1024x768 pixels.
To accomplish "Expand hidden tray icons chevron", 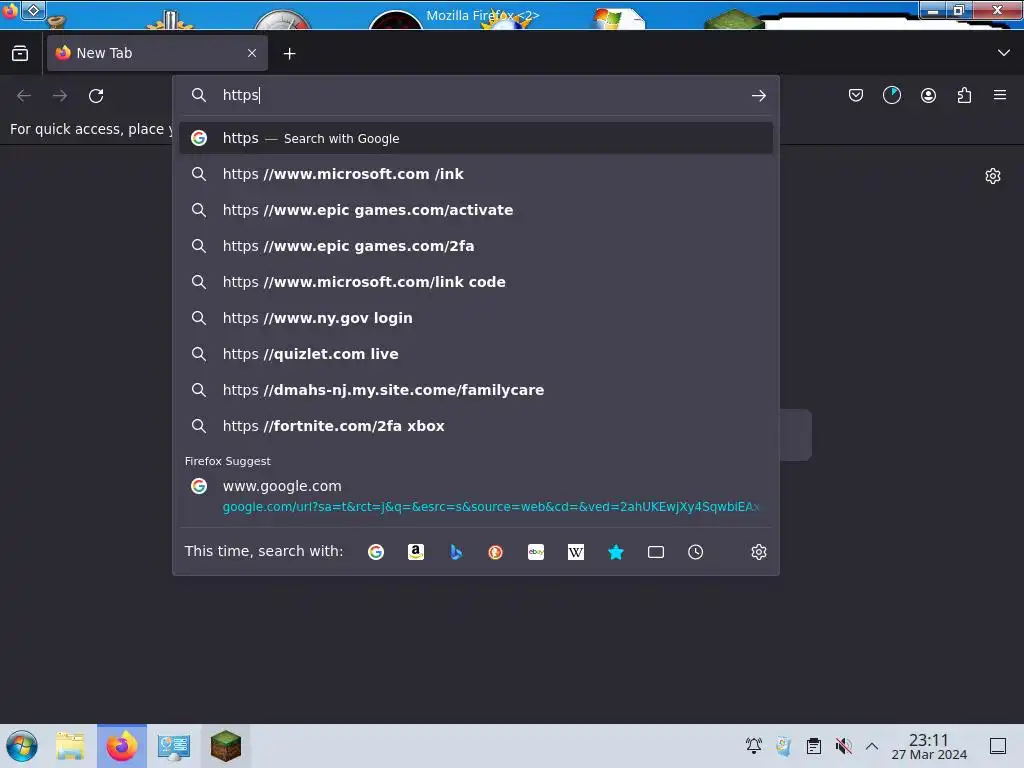I will point(872,745).
